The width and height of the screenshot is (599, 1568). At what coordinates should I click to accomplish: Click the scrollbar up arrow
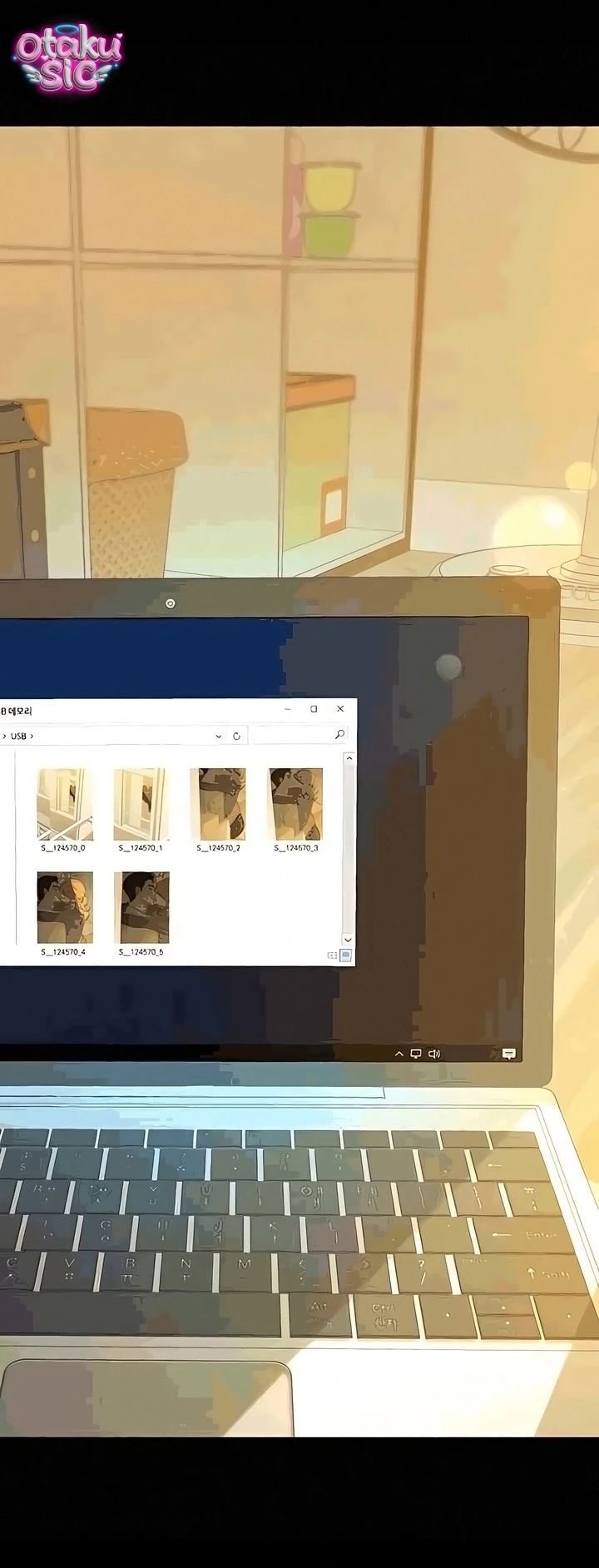(349, 758)
